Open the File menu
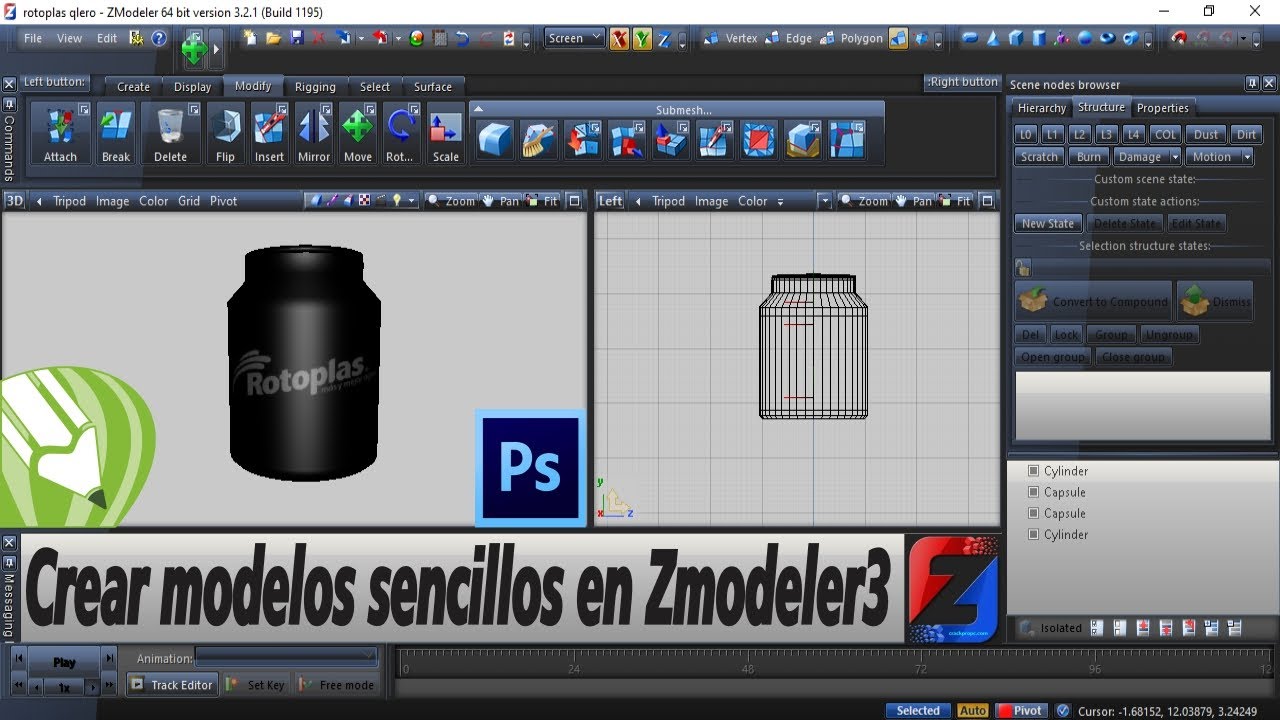The width and height of the screenshot is (1280, 720). [33, 38]
